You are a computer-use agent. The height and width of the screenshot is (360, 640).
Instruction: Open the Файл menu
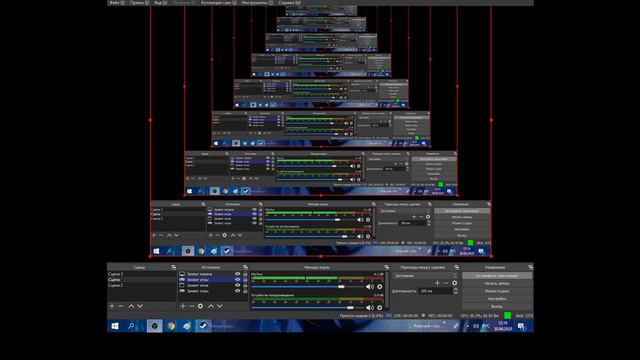pyautogui.click(x=117, y=2)
